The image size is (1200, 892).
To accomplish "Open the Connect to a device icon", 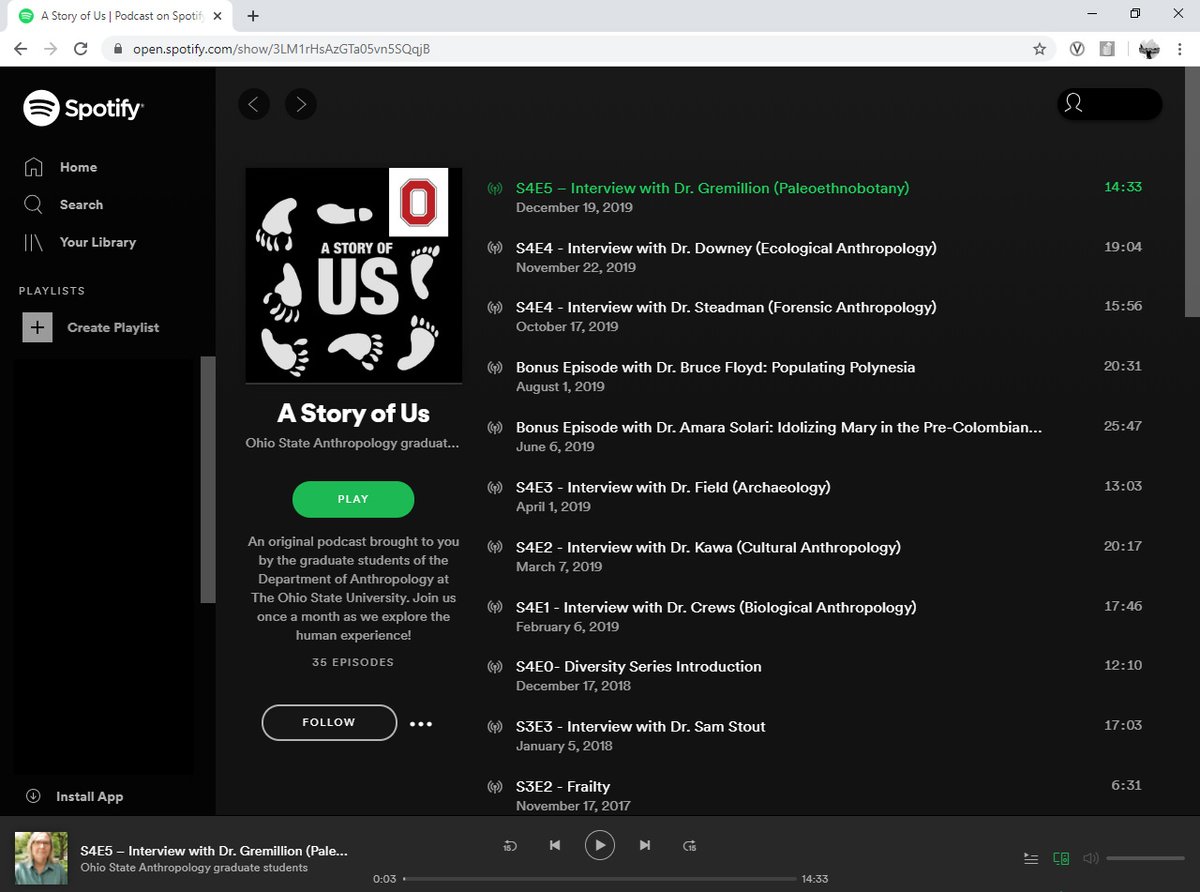I will pos(1061,858).
